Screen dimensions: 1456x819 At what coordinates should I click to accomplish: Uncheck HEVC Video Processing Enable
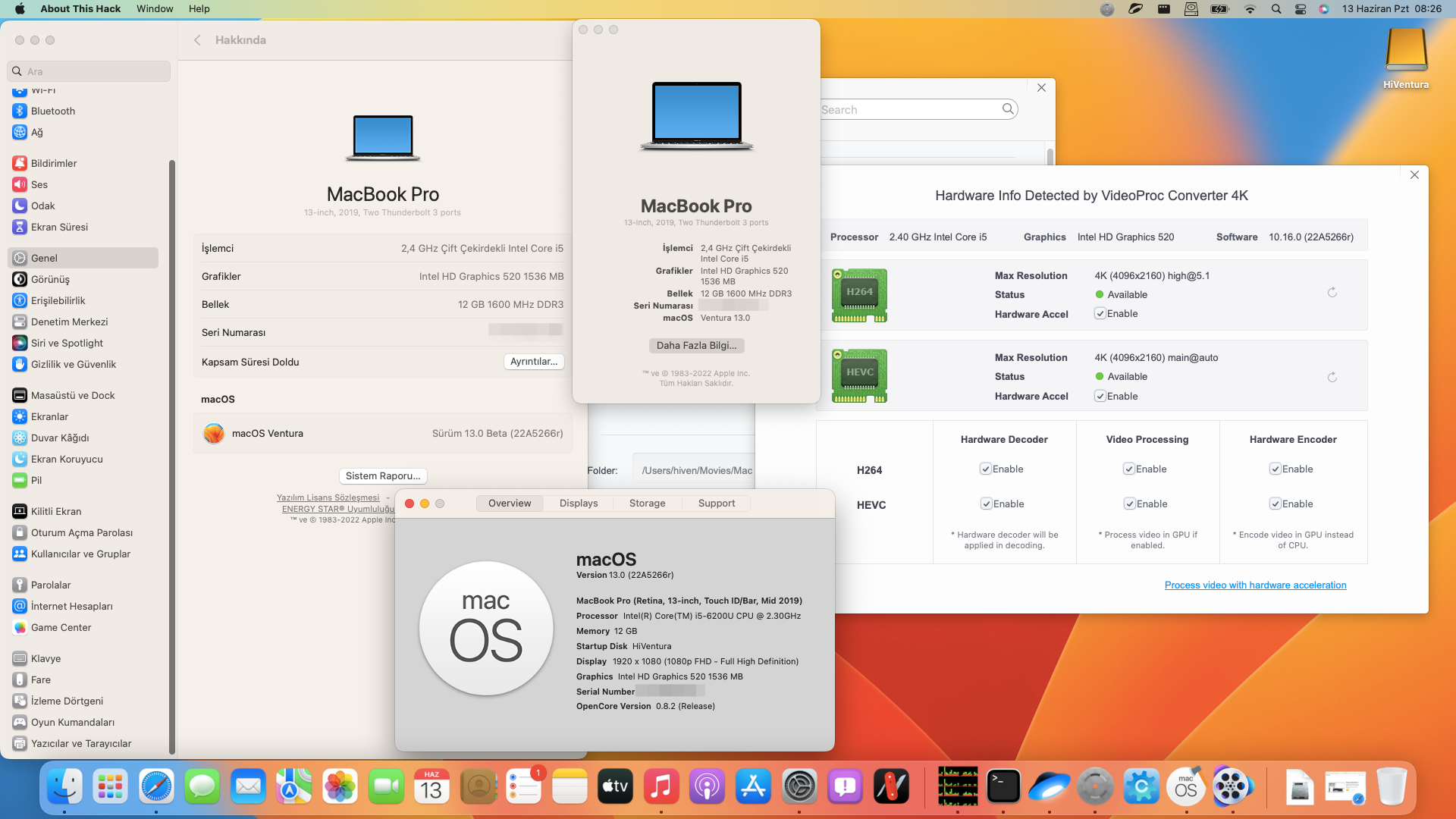pos(1130,504)
